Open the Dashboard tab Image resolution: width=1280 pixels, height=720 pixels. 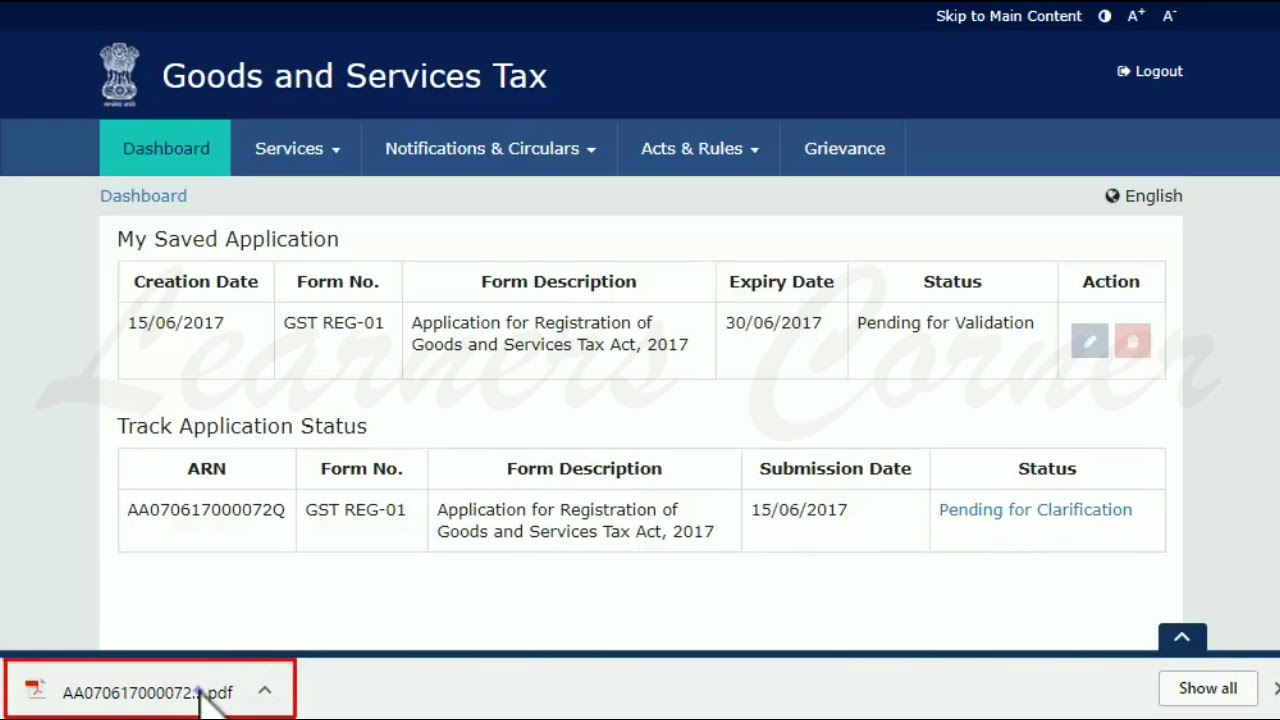coord(165,148)
